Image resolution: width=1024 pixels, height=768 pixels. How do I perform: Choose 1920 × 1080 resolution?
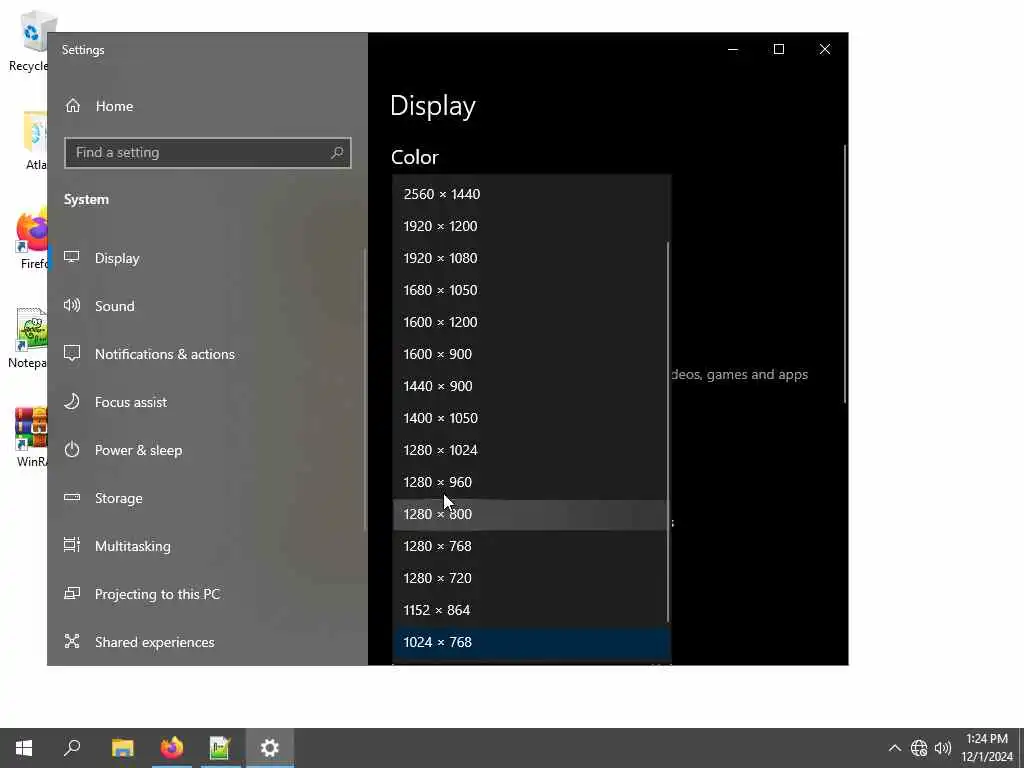pos(532,258)
